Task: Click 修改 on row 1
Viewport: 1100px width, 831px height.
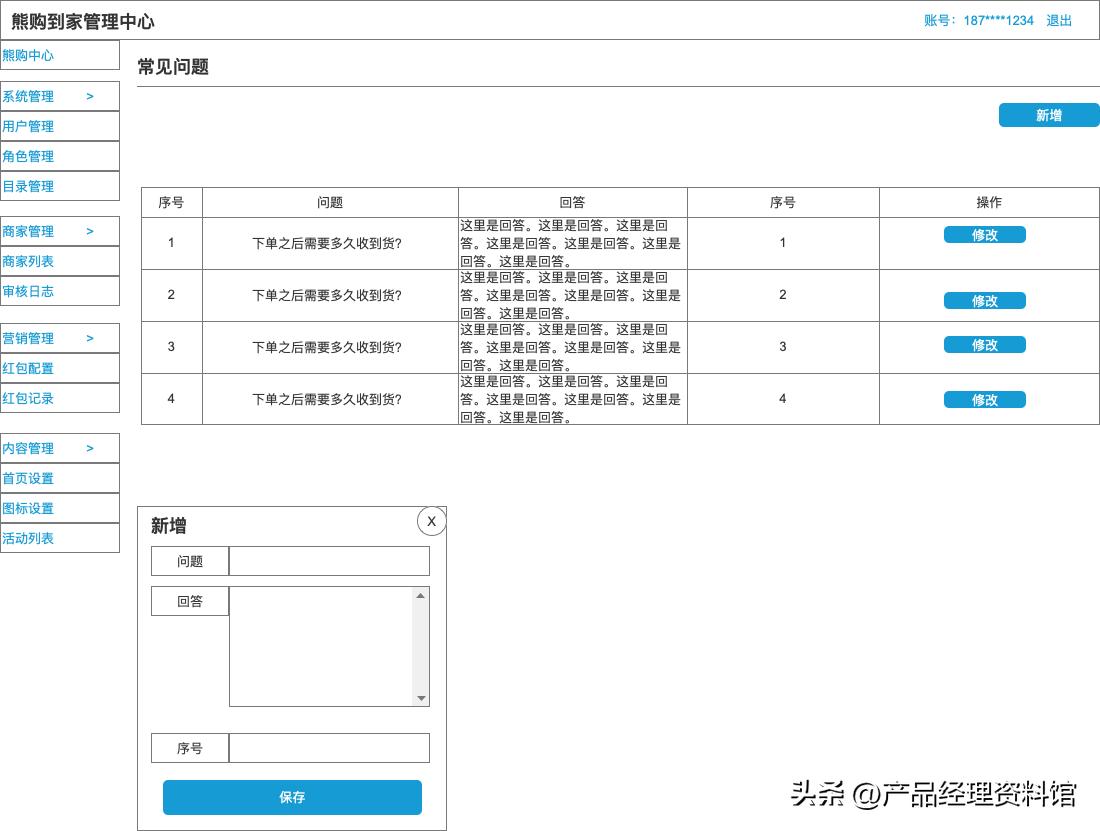Action: coord(984,234)
